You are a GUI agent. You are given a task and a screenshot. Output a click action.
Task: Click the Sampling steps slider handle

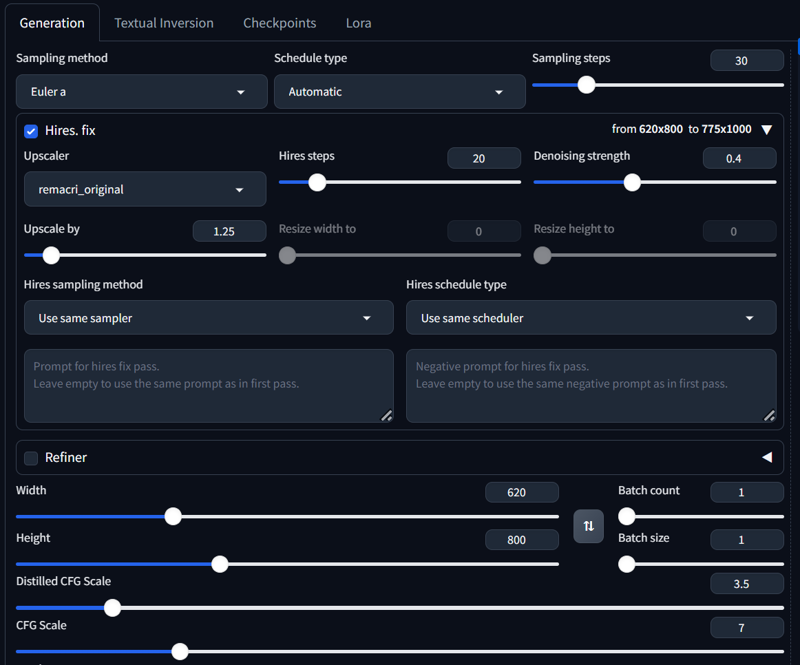coord(587,85)
